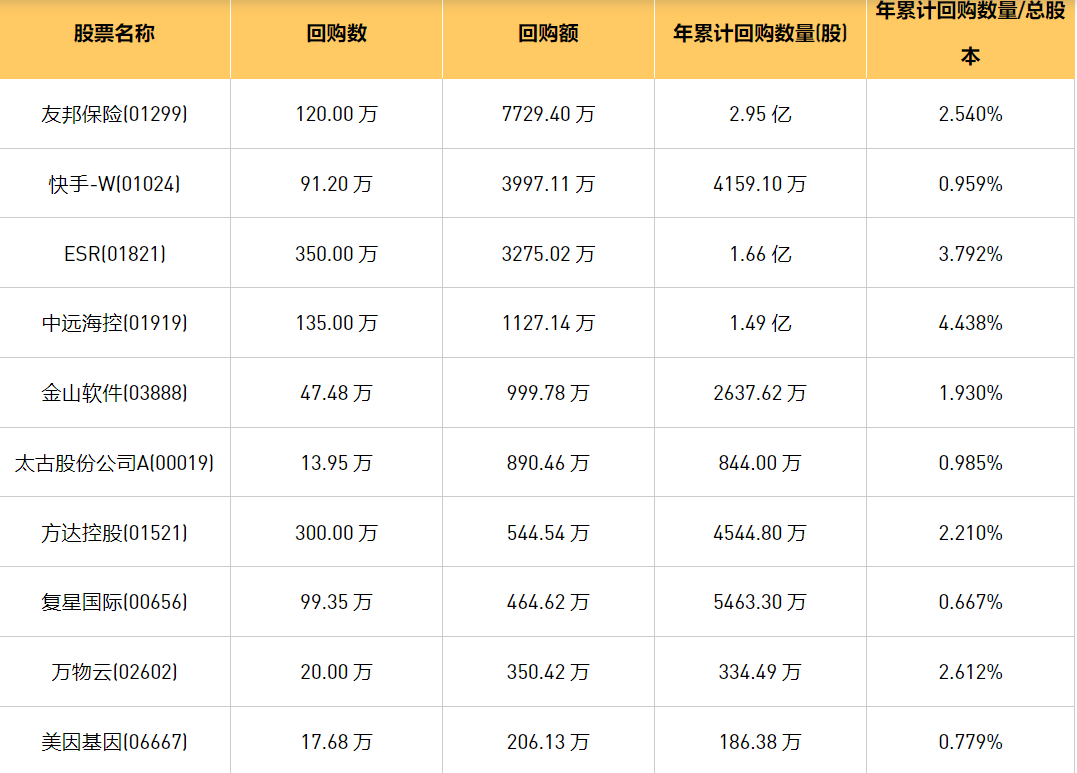Screen dimensions: 1077x773
Task: Click the 1127.14 万 buyback amount cell
Action: coord(548,324)
